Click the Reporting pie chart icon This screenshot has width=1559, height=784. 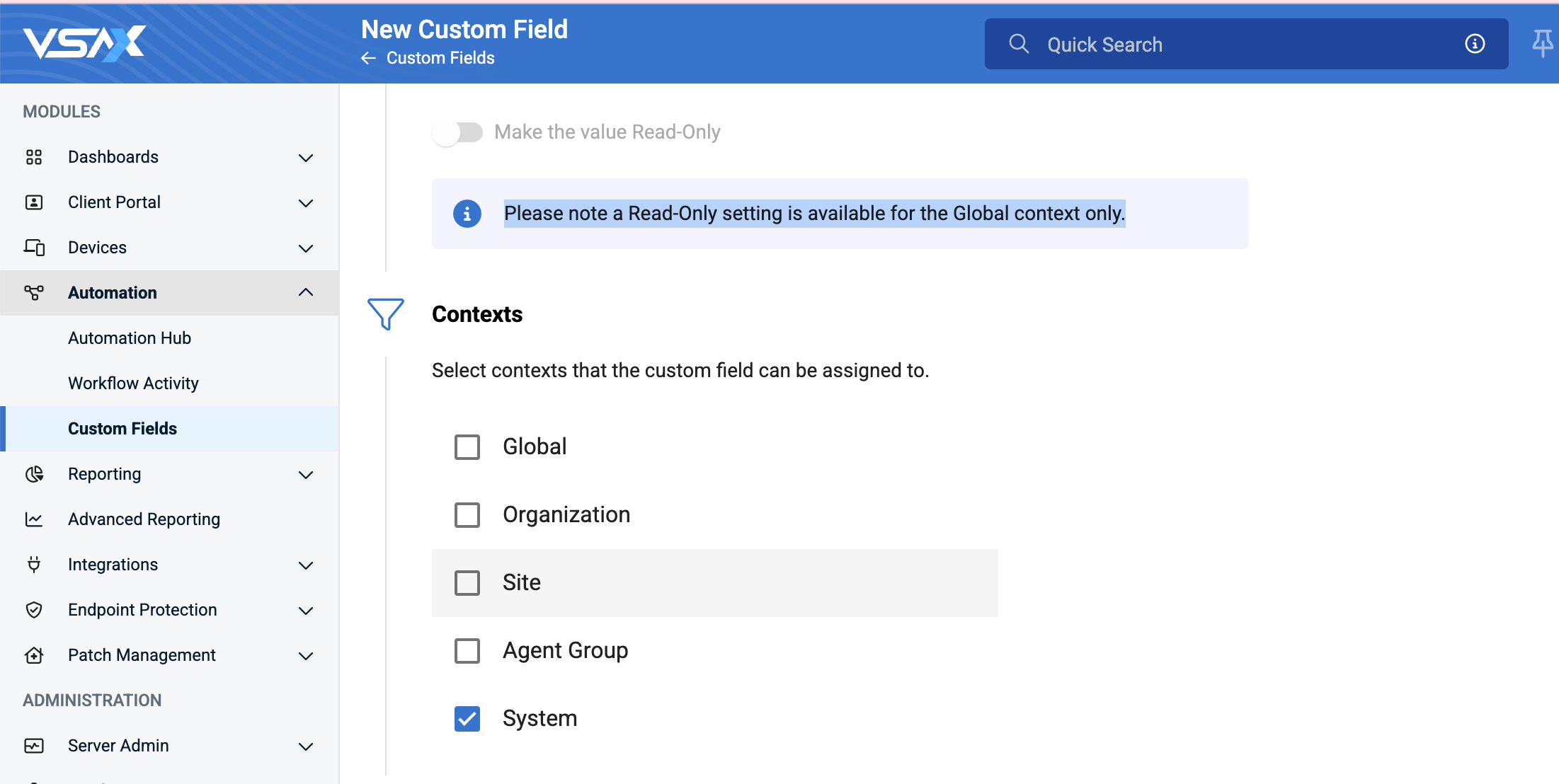click(x=34, y=474)
